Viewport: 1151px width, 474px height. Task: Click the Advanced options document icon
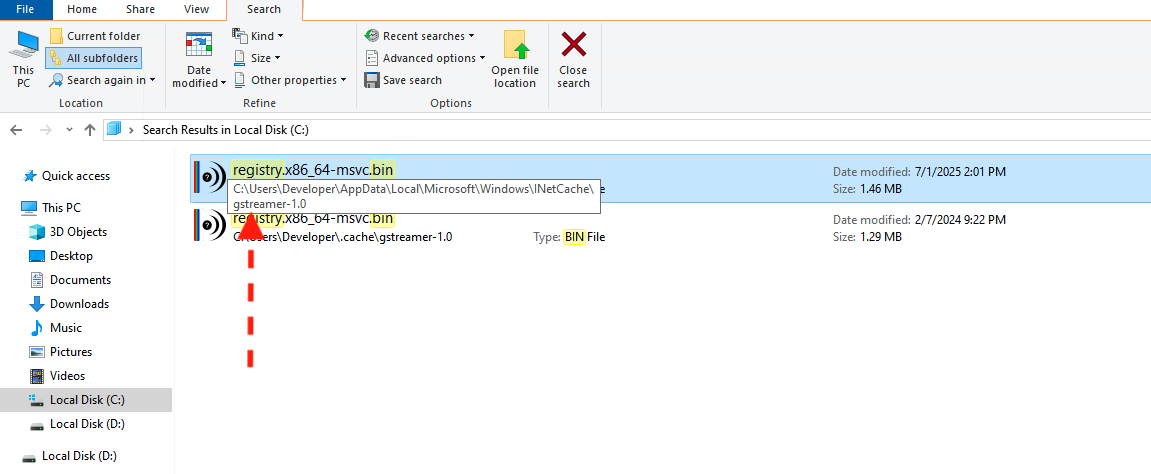pos(371,58)
